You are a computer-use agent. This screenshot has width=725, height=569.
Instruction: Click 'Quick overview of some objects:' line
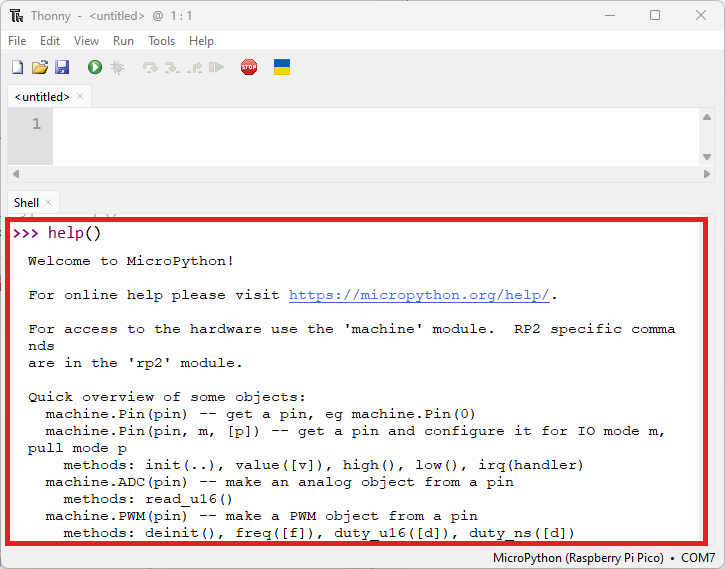coord(167,398)
